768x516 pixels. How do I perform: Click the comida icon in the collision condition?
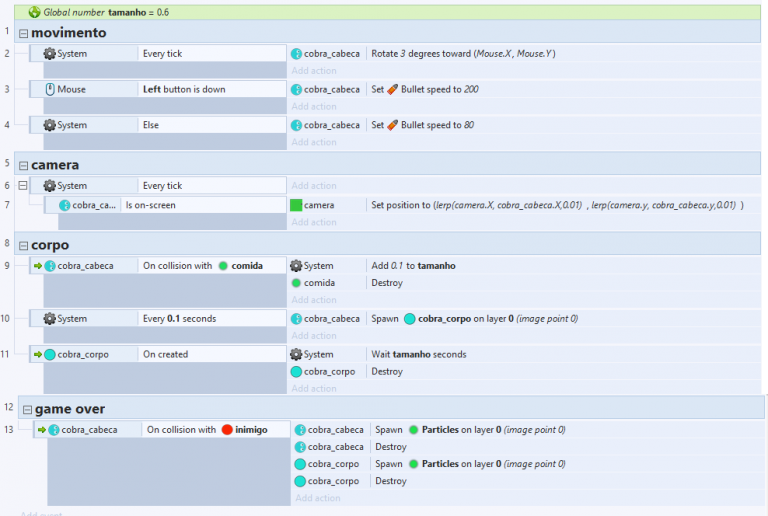[223, 266]
